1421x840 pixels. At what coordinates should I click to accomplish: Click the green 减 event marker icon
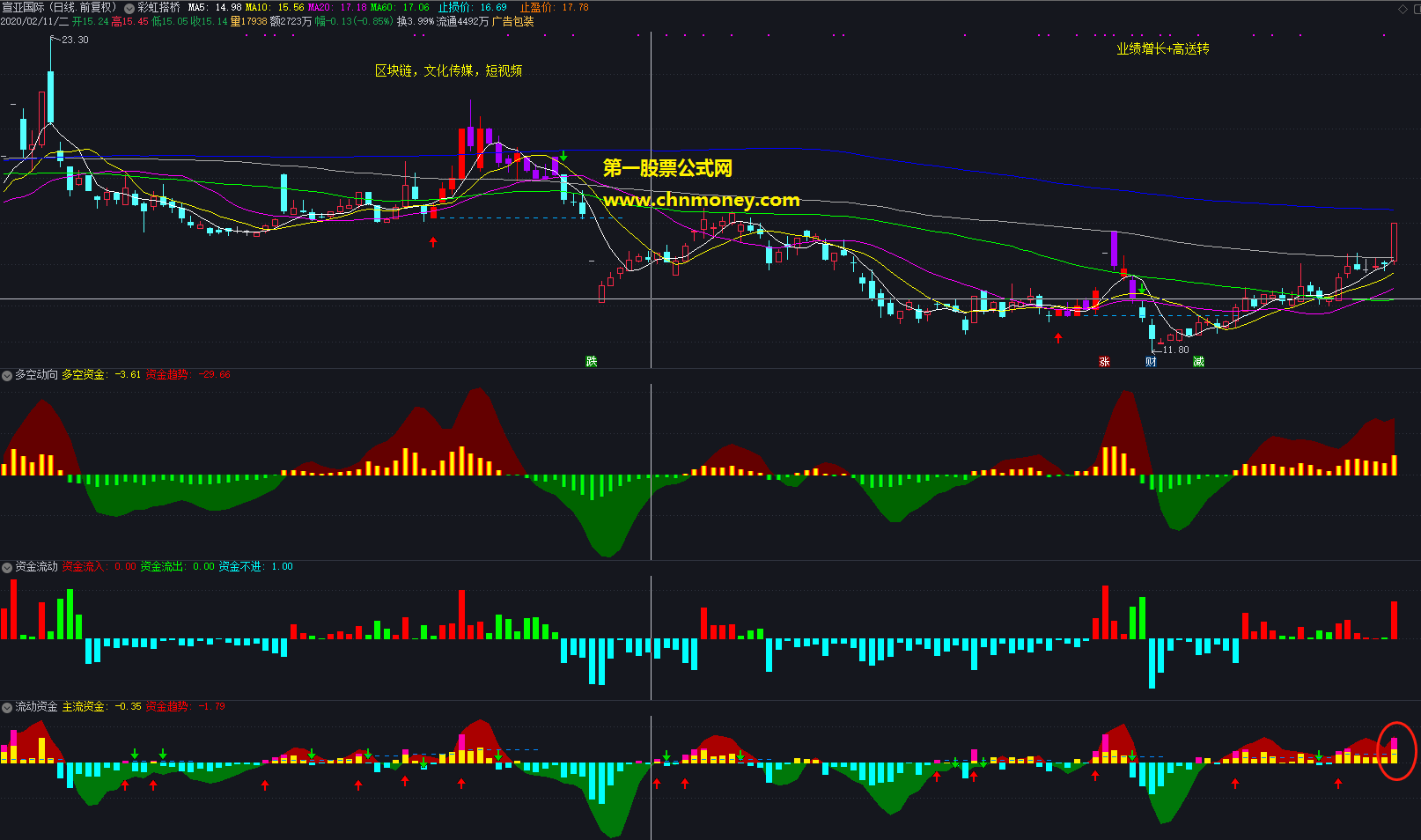1198,361
